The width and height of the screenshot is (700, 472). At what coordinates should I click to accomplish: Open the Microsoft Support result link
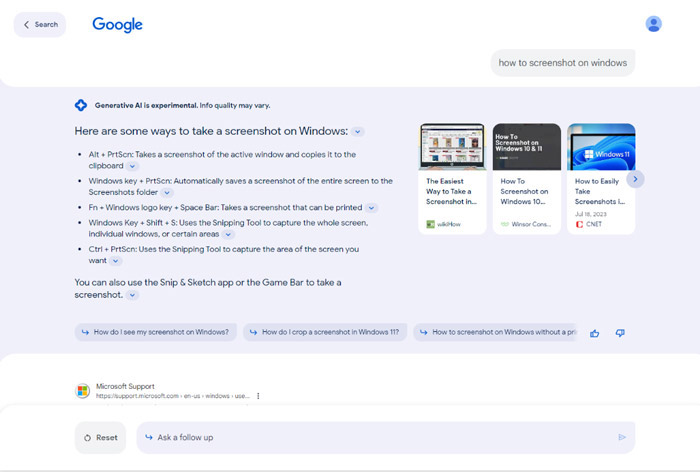[x=125, y=386]
